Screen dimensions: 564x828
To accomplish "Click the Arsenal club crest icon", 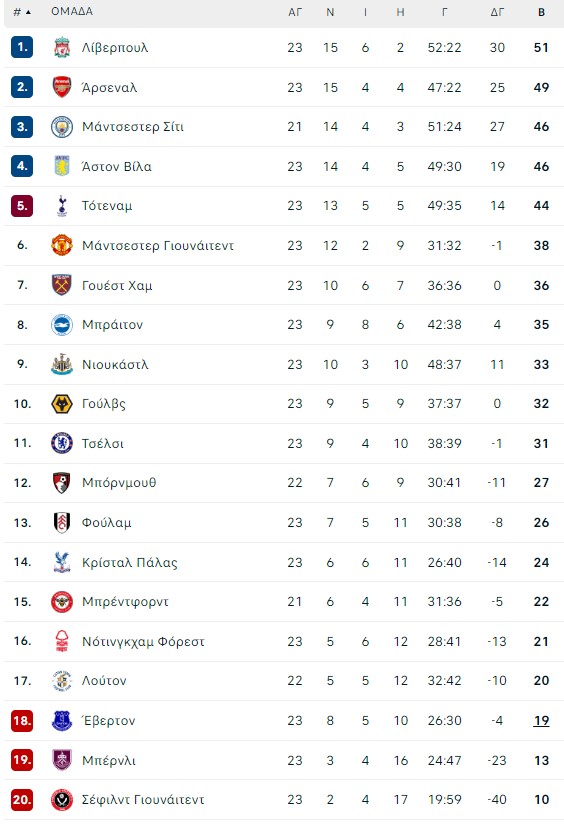I will (x=62, y=87).
